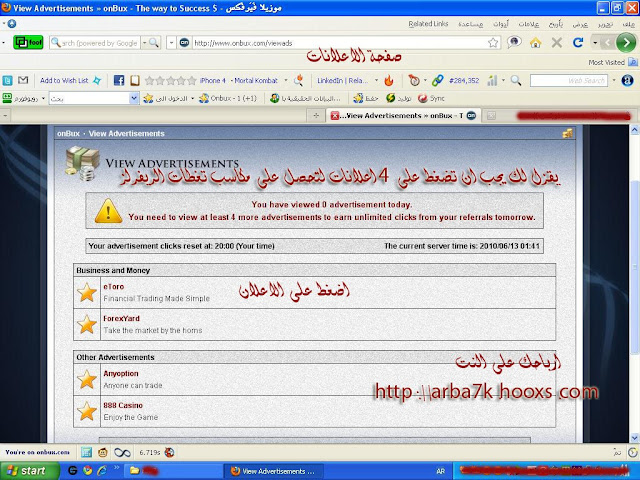This screenshot has width=640, height=480.
Task: Open the search engine dropdown arrow
Action: pos(144,43)
